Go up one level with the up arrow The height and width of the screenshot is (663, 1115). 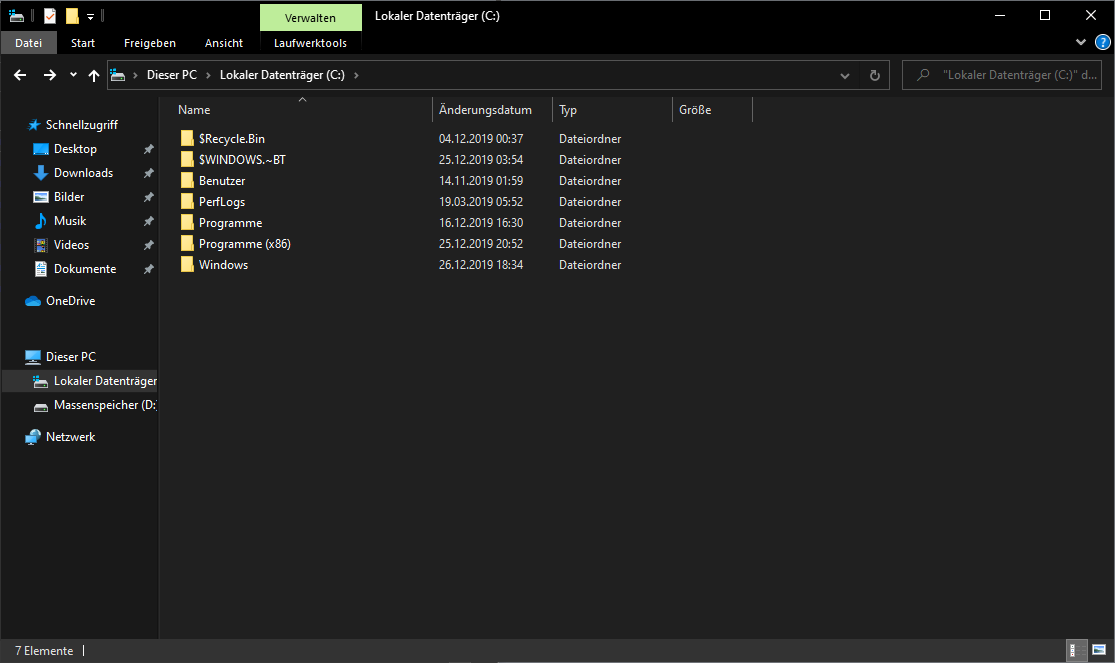coord(94,75)
